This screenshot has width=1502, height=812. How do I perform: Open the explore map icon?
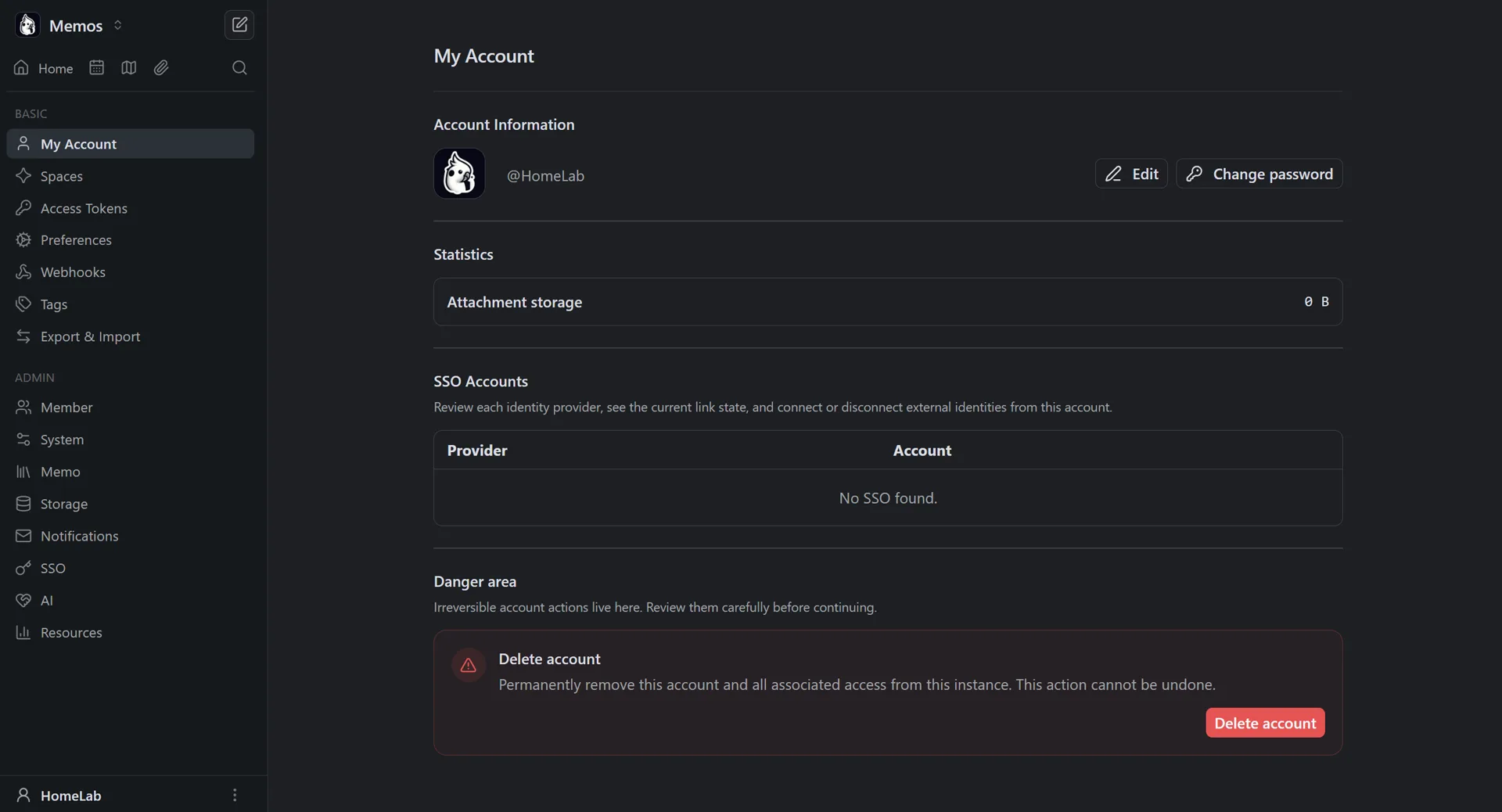pyautogui.click(x=129, y=68)
